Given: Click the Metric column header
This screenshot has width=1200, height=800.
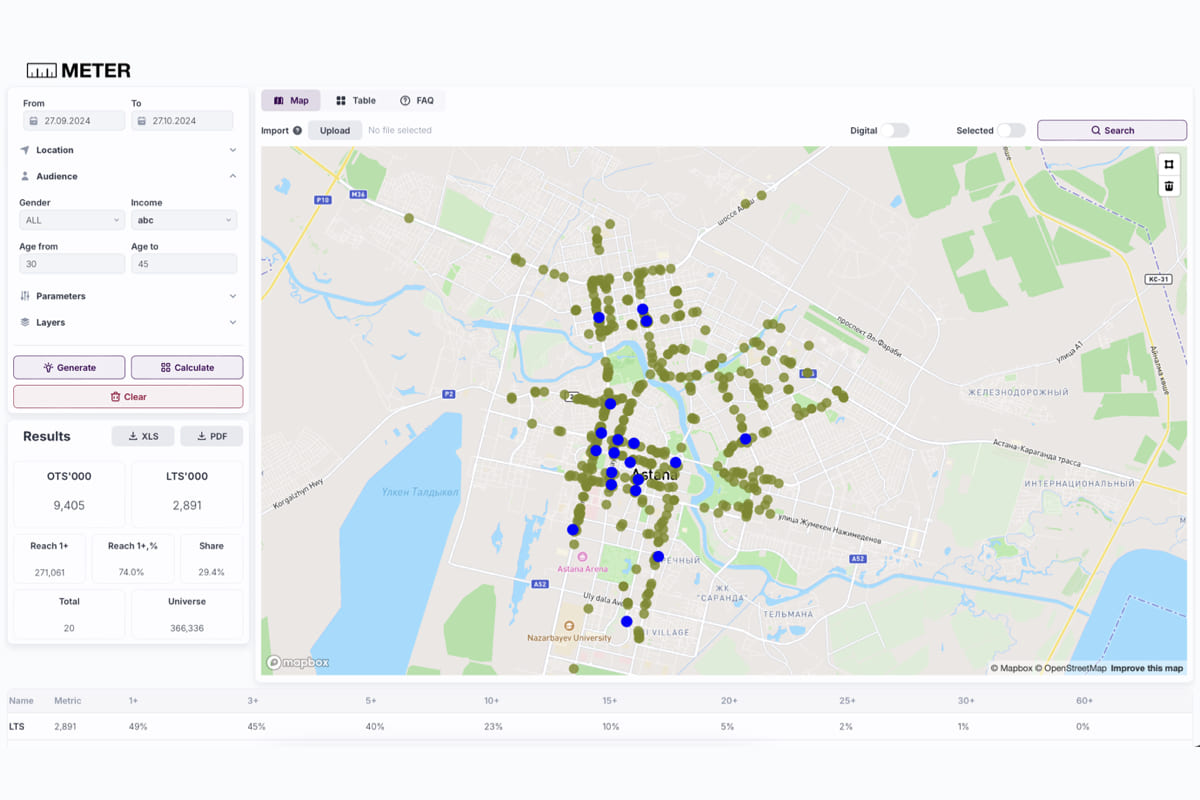Looking at the screenshot, I should tap(68, 701).
